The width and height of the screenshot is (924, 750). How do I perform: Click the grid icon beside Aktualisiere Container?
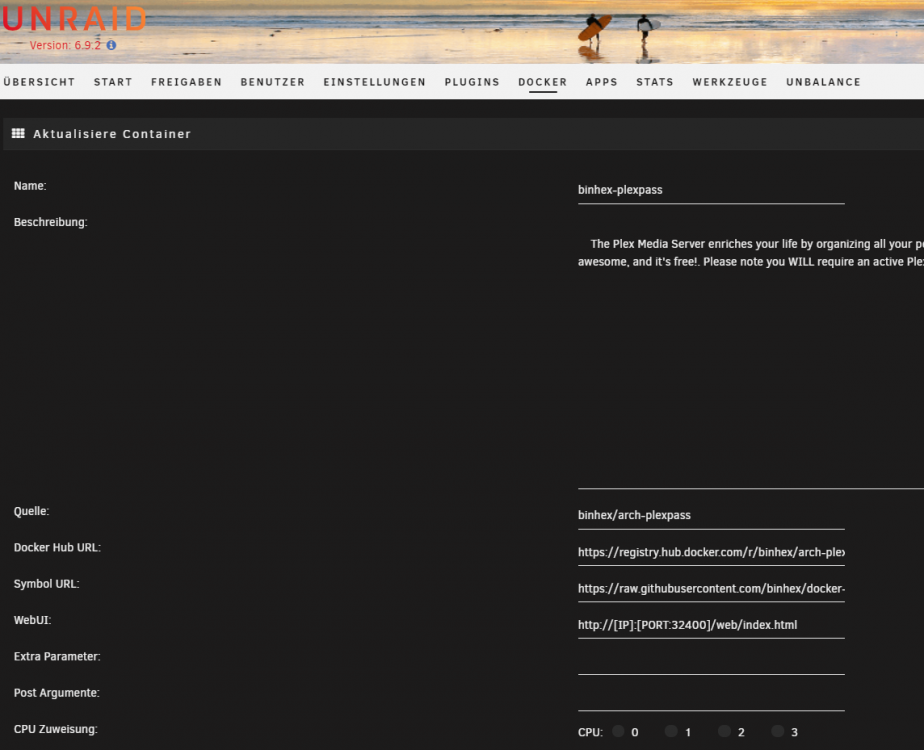point(18,134)
